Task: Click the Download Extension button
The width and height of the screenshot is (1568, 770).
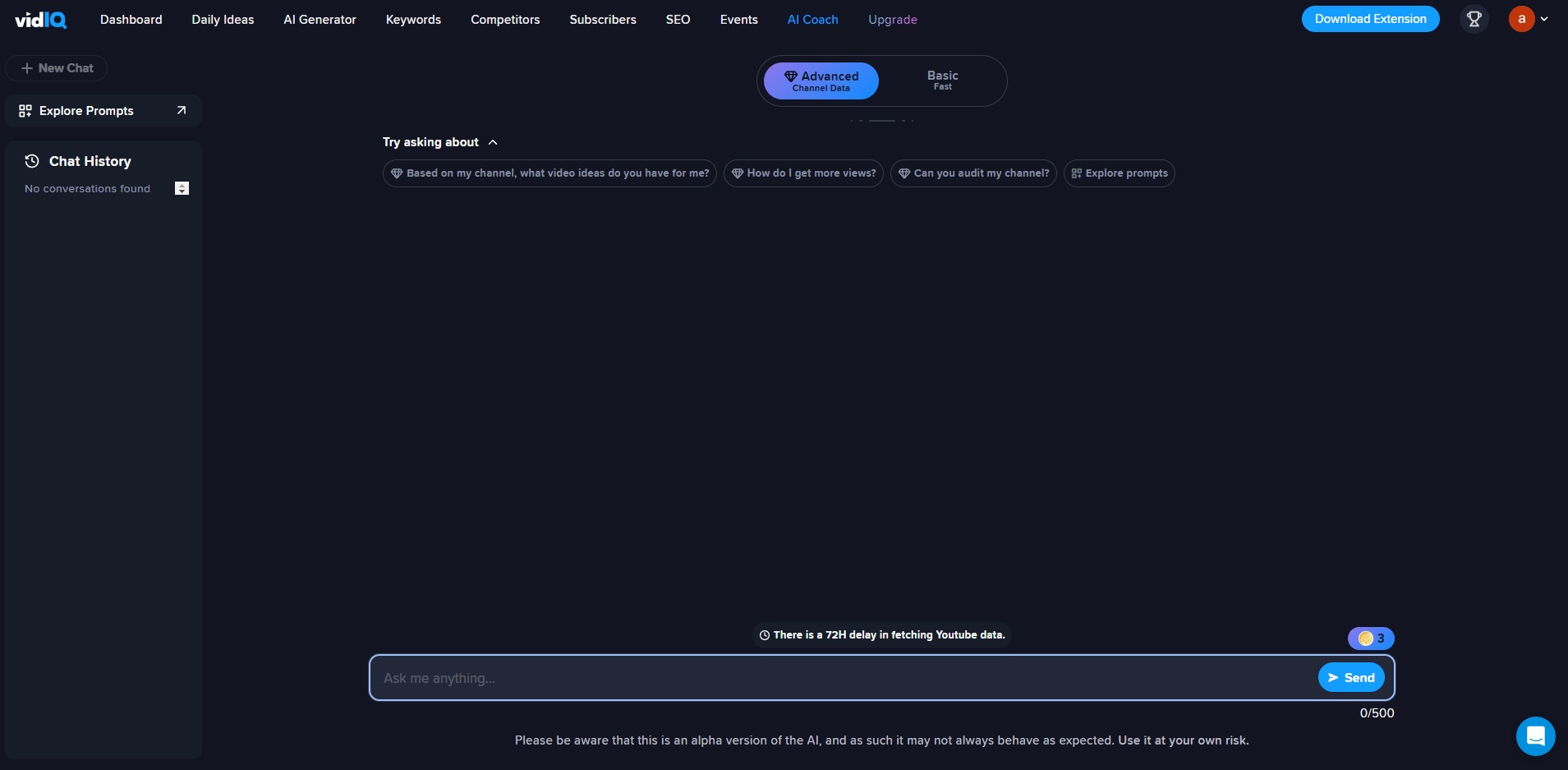Action: (x=1370, y=19)
